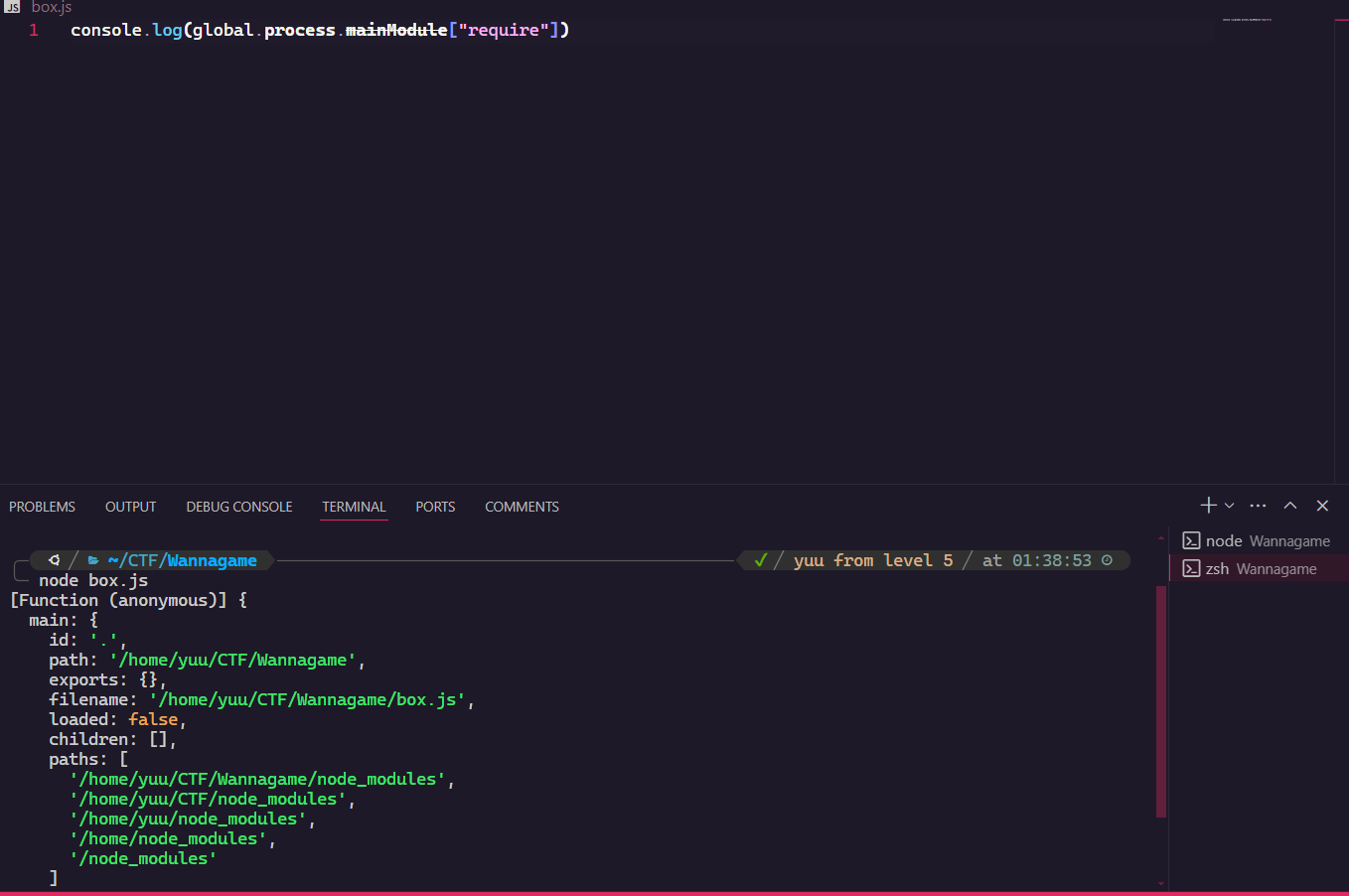The width and height of the screenshot is (1349, 896).
Task: Click the '/node_modules' last path entry
Action: (143, 858)
